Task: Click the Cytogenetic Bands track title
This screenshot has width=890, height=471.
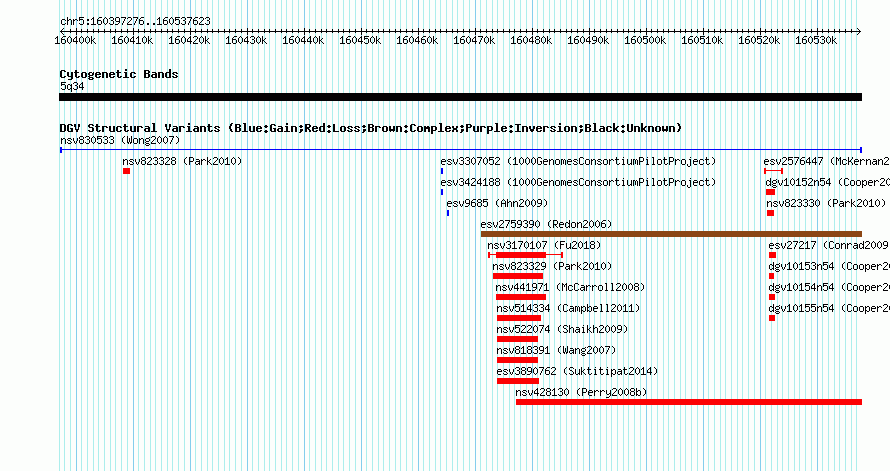Action: point(119,74)
